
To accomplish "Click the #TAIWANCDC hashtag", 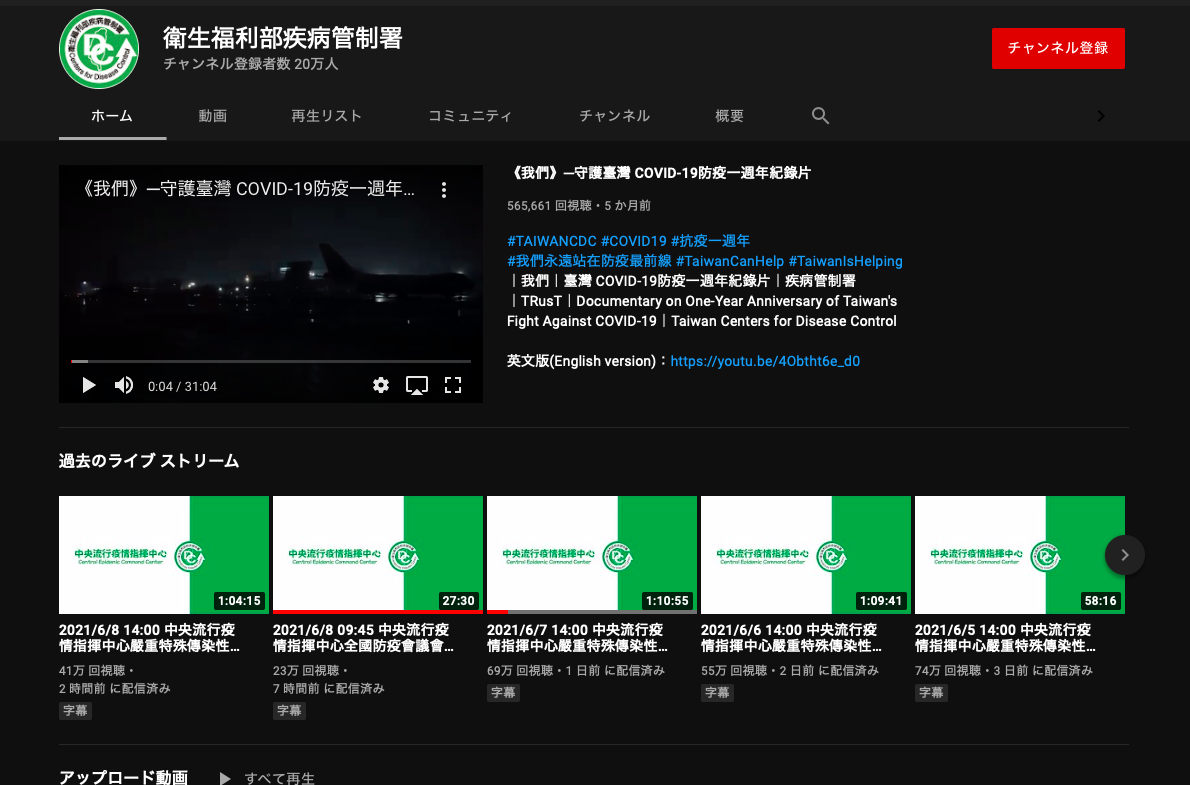I will [552, 241].
